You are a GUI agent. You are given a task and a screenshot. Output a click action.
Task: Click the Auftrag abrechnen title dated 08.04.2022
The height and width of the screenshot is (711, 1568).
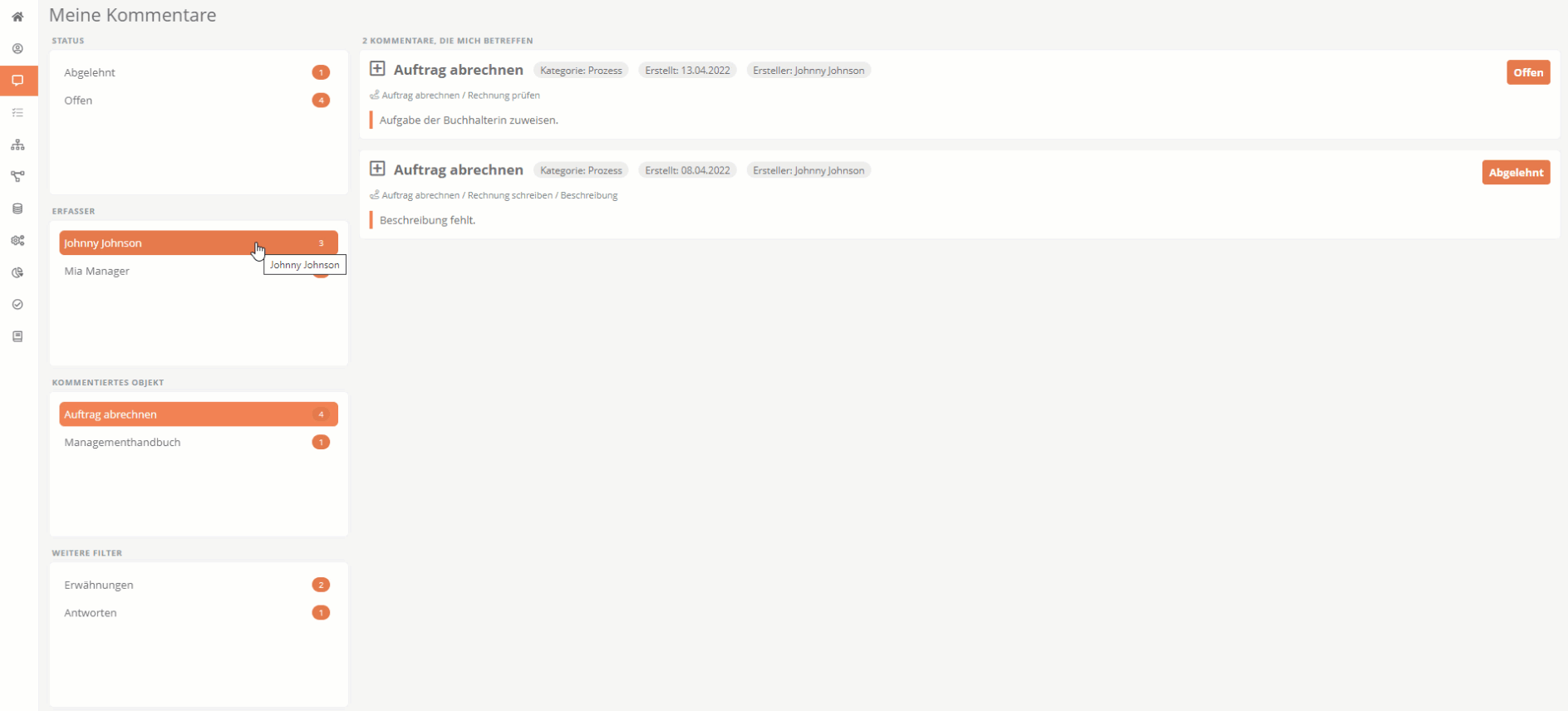click(x=458, y=169)
